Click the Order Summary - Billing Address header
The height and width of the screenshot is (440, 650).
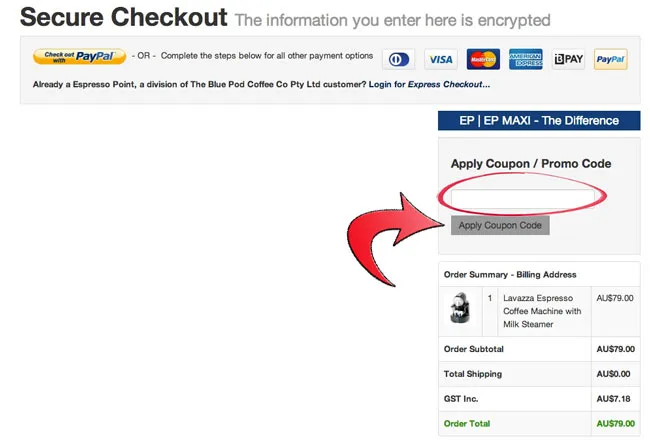pyautogui.click(x=510, y=275)
